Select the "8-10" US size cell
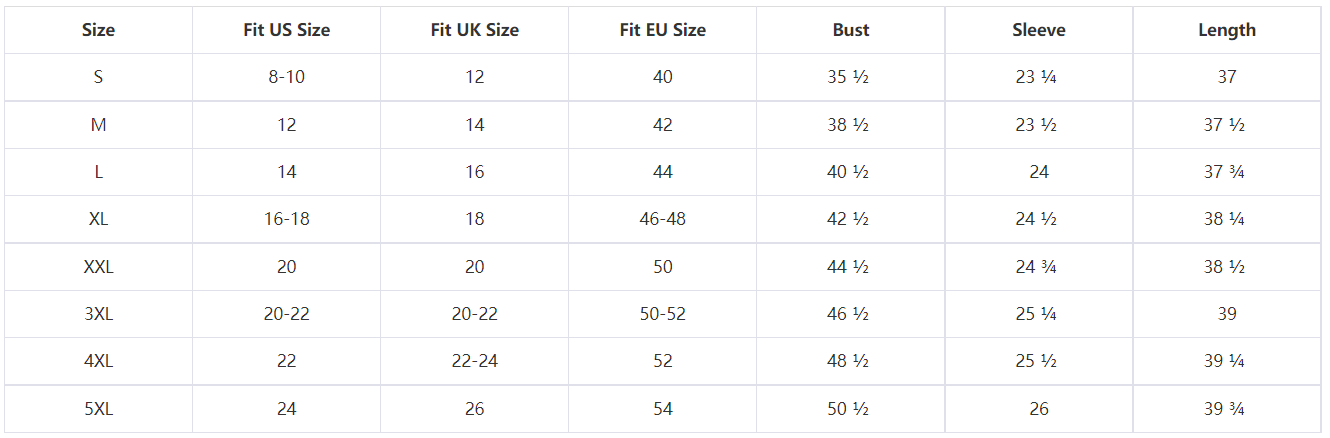Viewport: 1330px width, 438px height. [286, 77]
